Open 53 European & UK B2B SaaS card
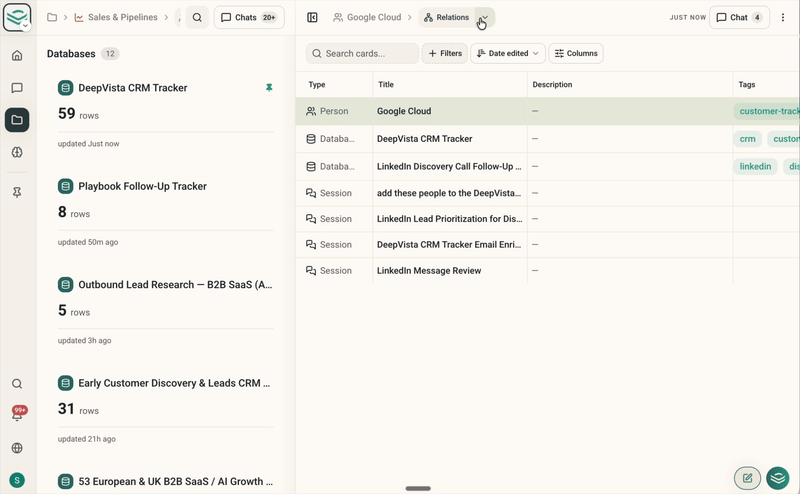 coord(166,482)
